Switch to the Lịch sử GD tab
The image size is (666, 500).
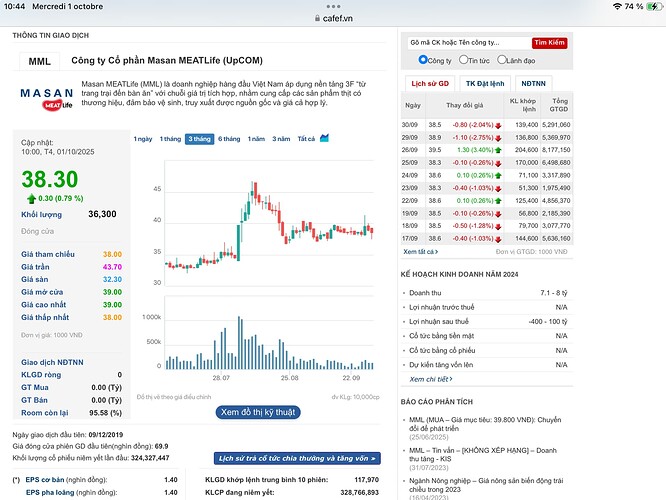point(430,84)
